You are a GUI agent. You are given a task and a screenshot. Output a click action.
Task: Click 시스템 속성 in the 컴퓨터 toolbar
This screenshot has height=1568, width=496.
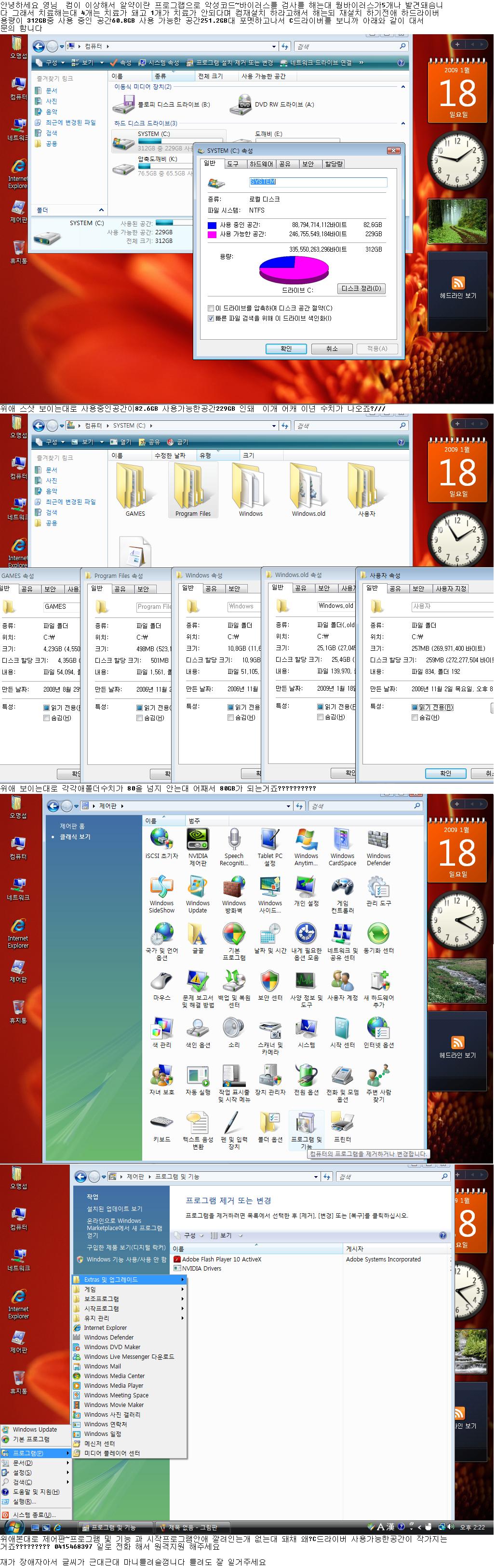coord(159,63)
